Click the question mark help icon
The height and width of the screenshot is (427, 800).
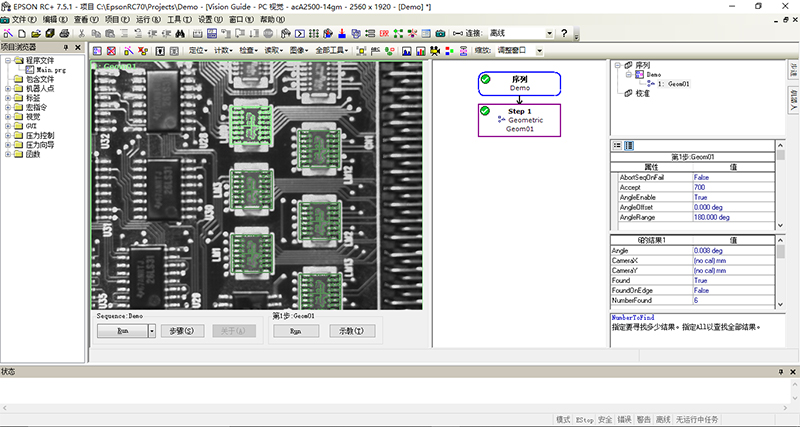pyautogui.click(x=564, y=34)
